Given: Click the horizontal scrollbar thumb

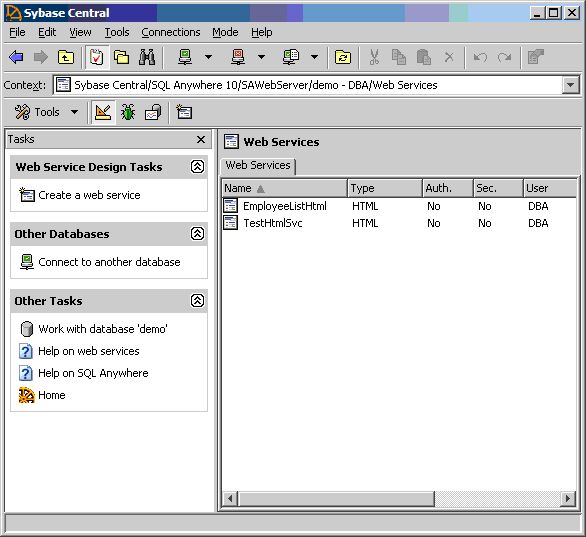Looking at the screenshot, I should tap(336, 499).
